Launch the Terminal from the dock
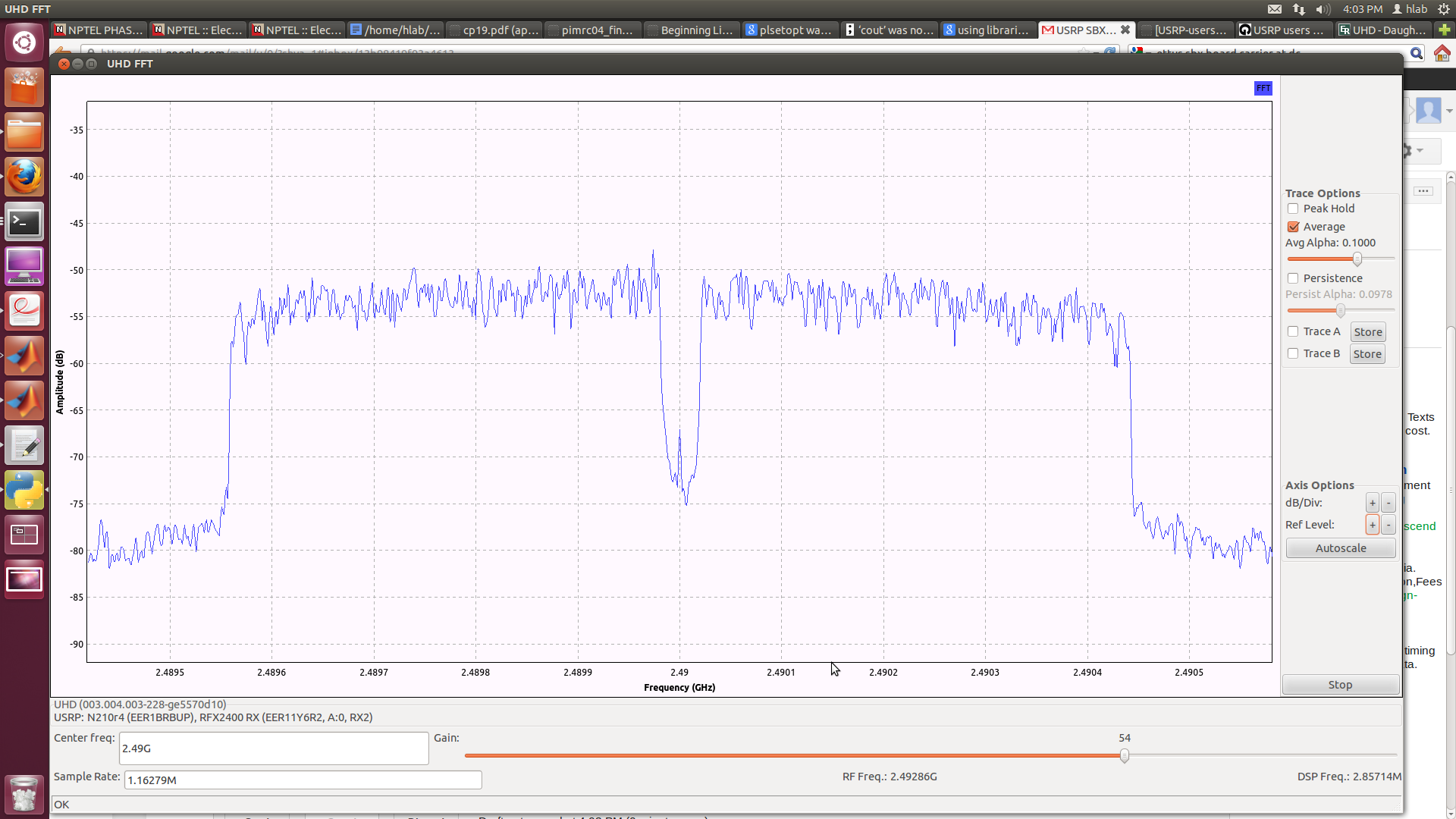Viewport: 1456px width, 819px height. point(24,222)
